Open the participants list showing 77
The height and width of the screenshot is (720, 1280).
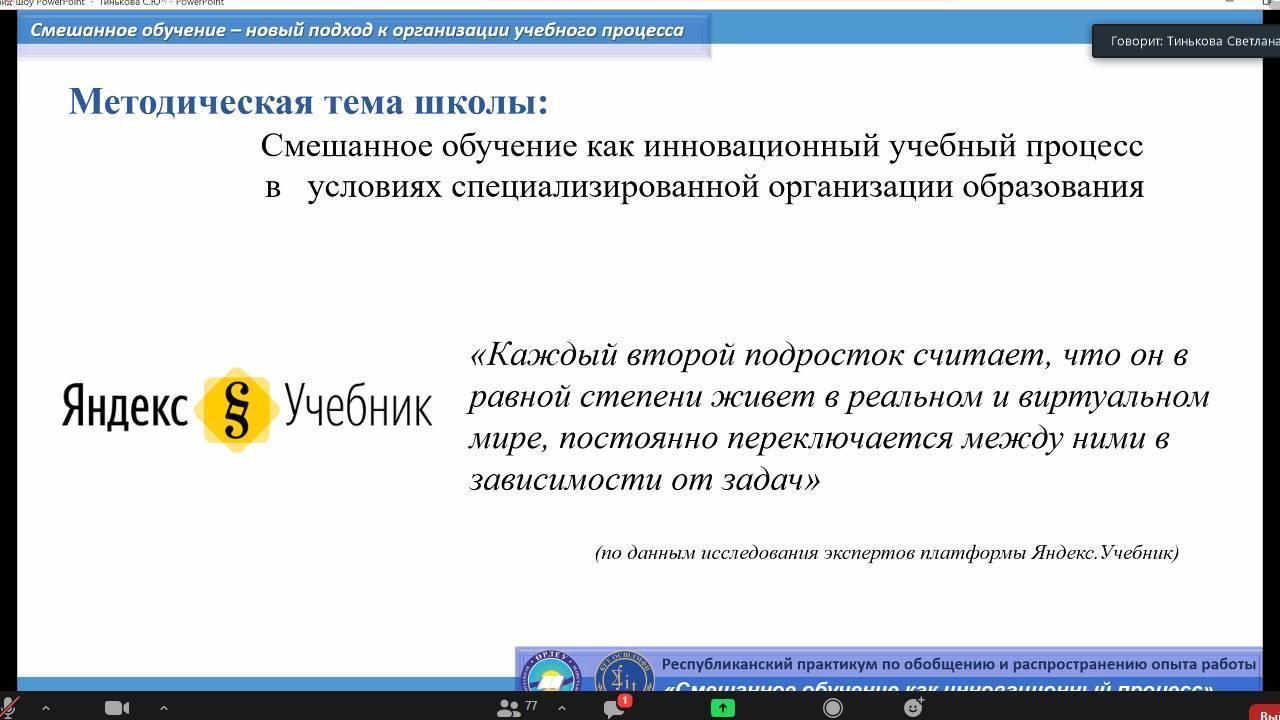[517, 708]
